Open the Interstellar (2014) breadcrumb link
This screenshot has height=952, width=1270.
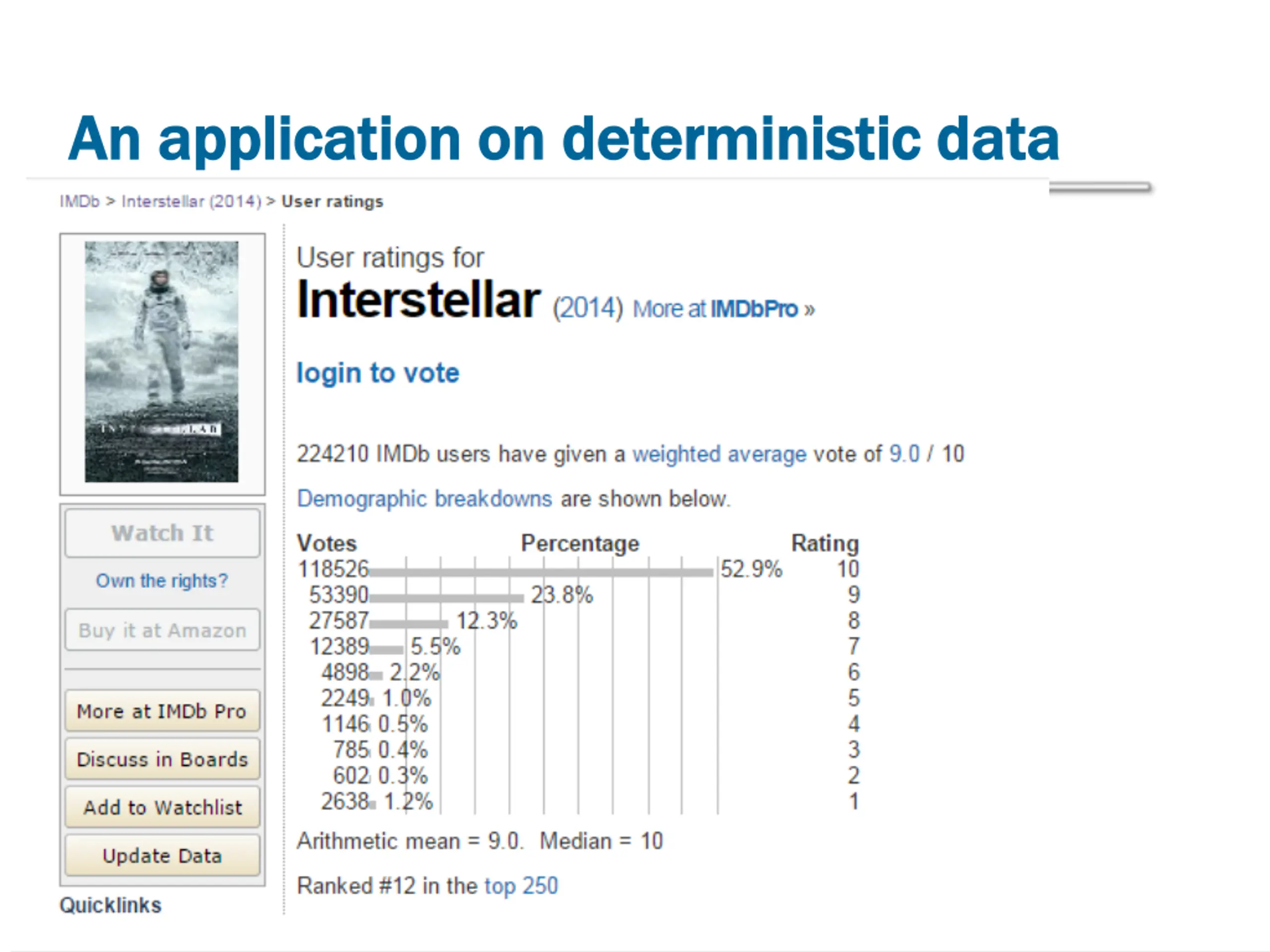pyautogui.click(x=191, y=201)
